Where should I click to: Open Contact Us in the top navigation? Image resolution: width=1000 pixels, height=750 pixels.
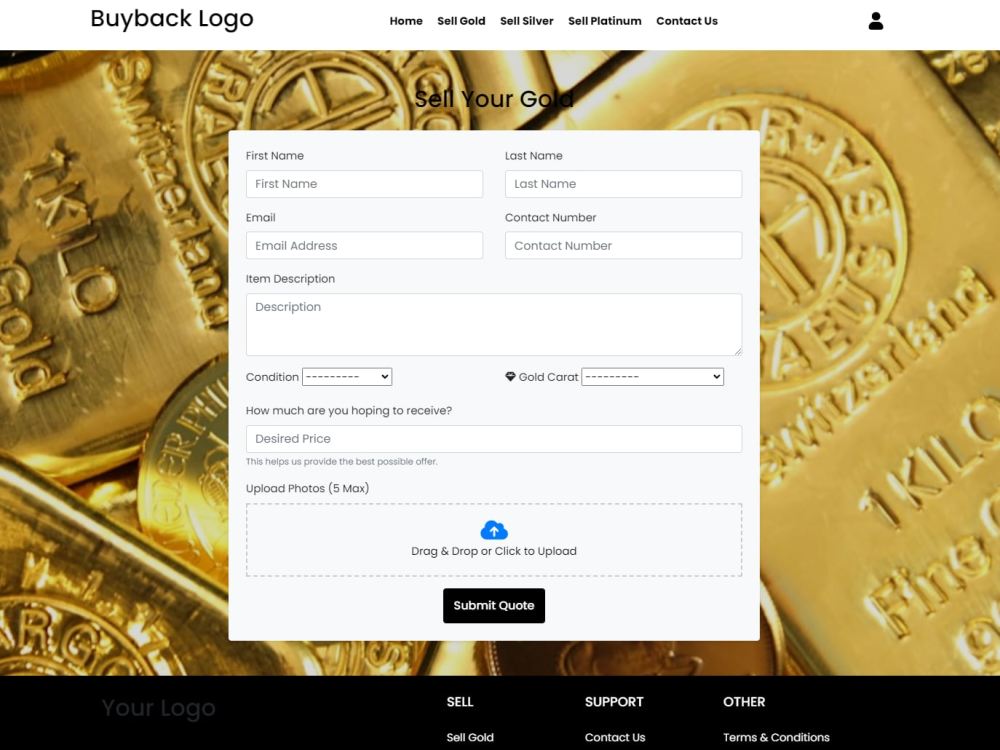[x=687, y=21]
